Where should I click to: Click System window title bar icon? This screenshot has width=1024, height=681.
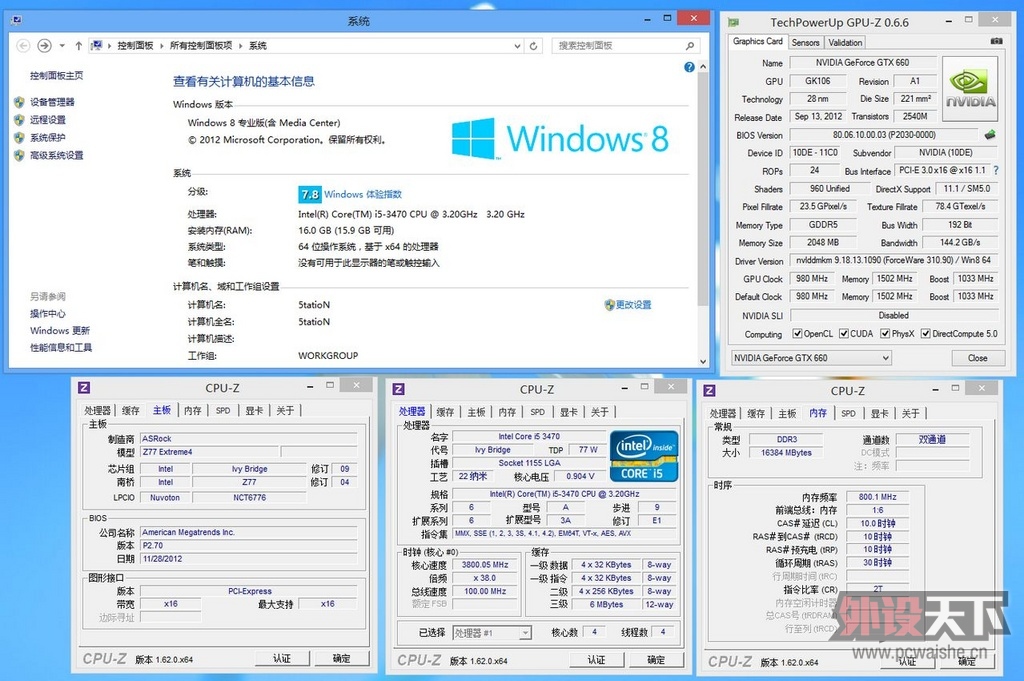[17, 20]
